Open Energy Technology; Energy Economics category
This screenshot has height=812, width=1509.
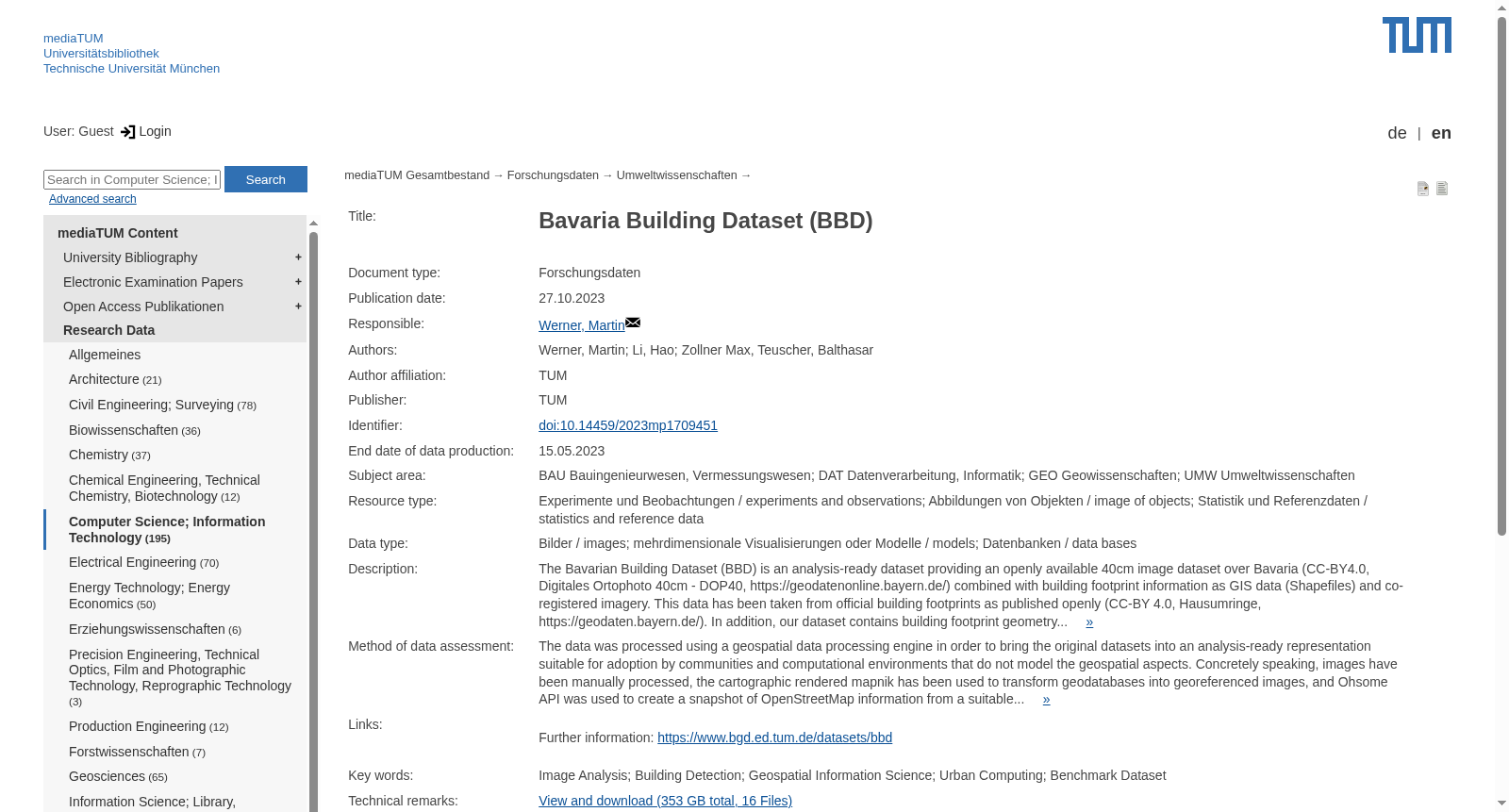click(149, 596)
